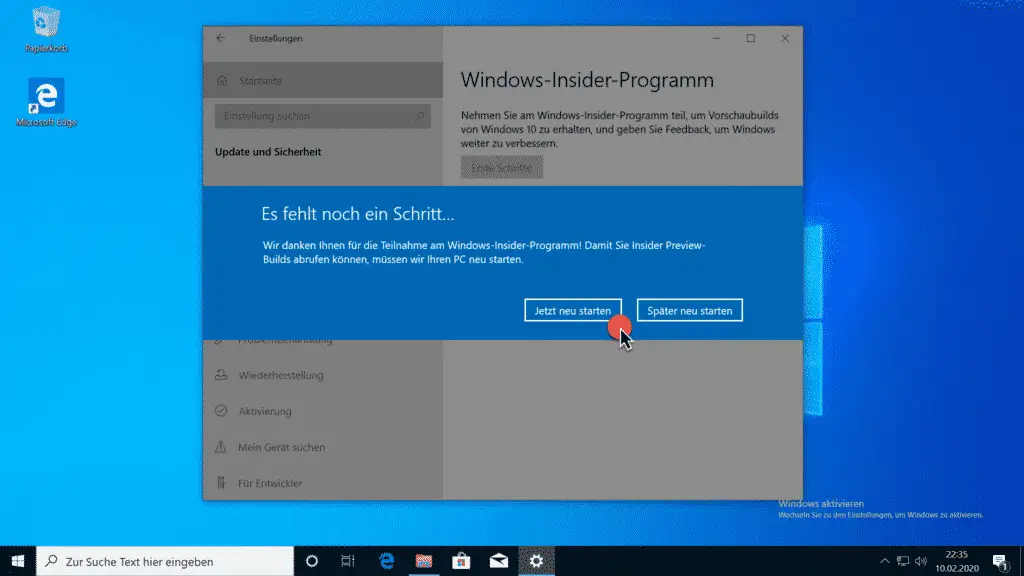Click the Update und Sicherheit heading
This screenshot has width=1024, height=576.
268,152
